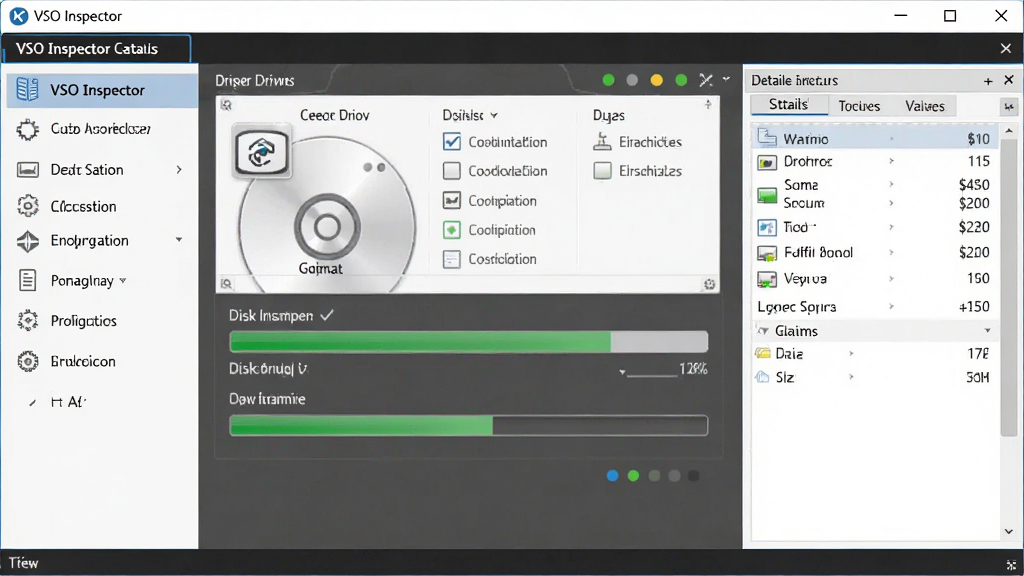Click the Tiod row icon
This screenshot has width=1024, height=576.
tap(767, 227)
